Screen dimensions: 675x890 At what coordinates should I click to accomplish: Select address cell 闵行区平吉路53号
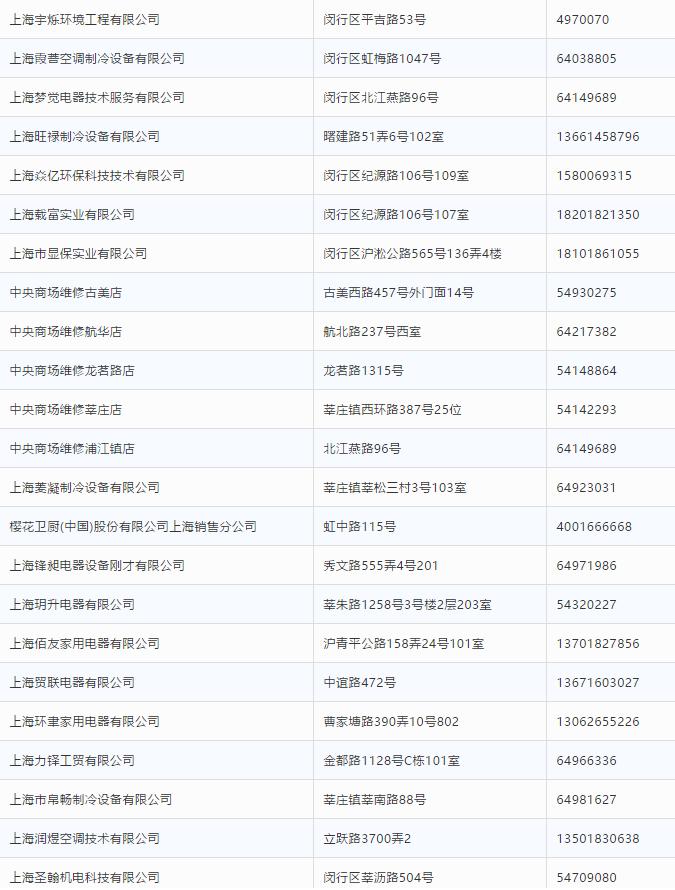tap(375, 20)
